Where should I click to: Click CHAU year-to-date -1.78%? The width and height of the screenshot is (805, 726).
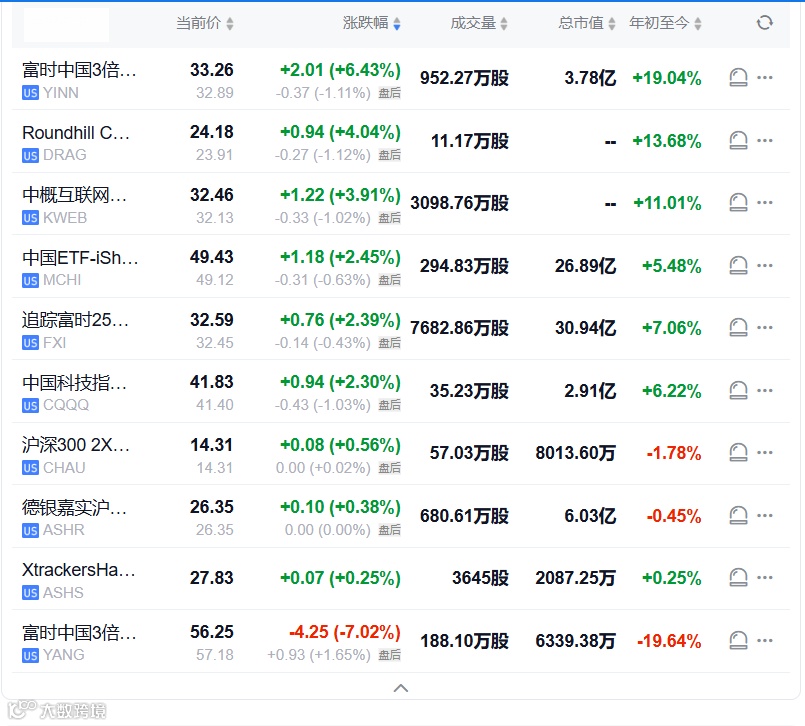point(674,453)
